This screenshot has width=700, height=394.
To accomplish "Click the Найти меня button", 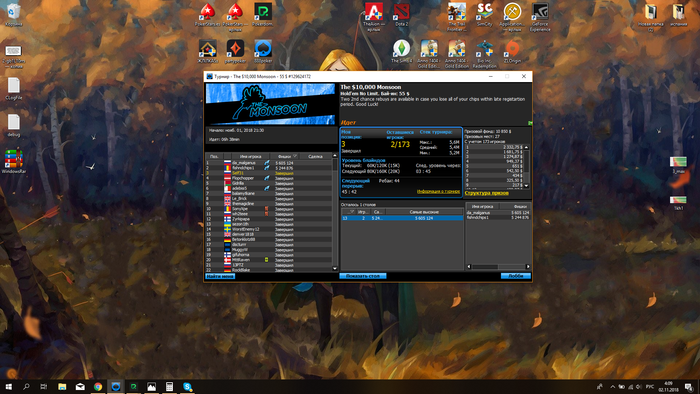I will [220, 276].
